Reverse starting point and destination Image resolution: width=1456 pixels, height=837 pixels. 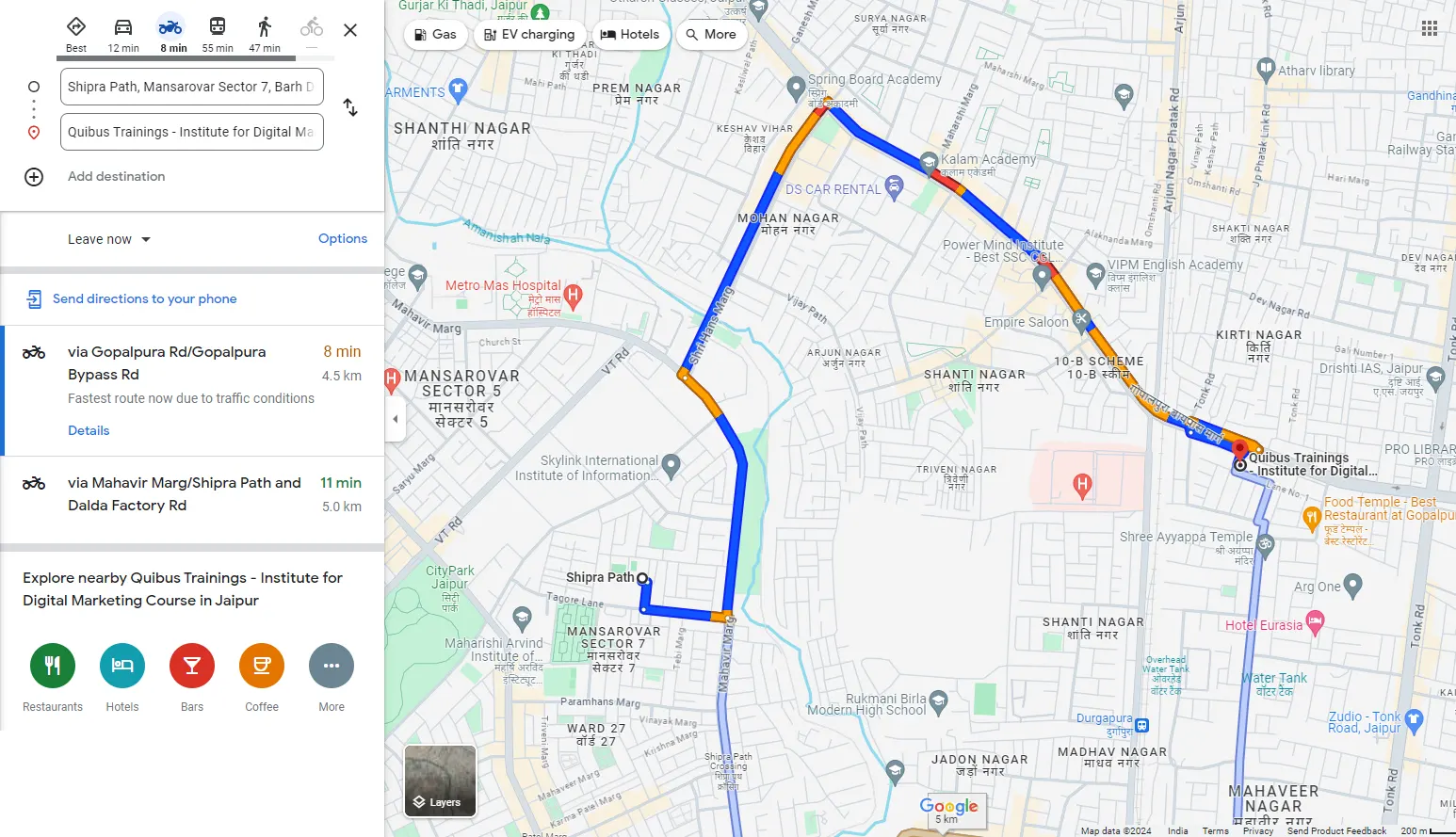pos(350,107)
